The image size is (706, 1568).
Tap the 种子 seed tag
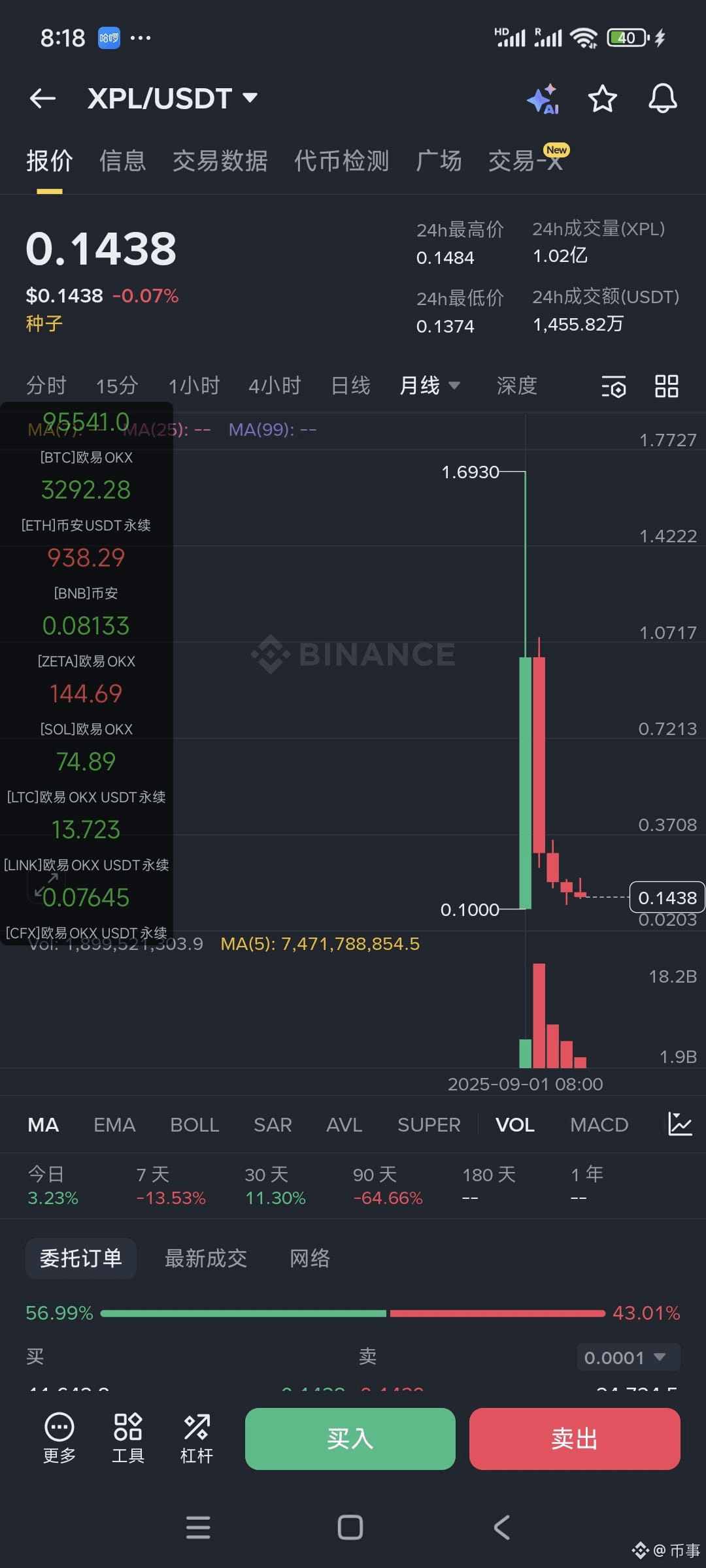[x=44, y=323]
